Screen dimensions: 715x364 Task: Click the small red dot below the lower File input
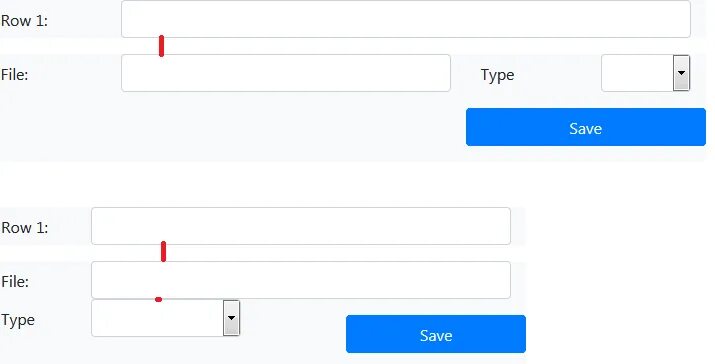click(x=158, y=300)
